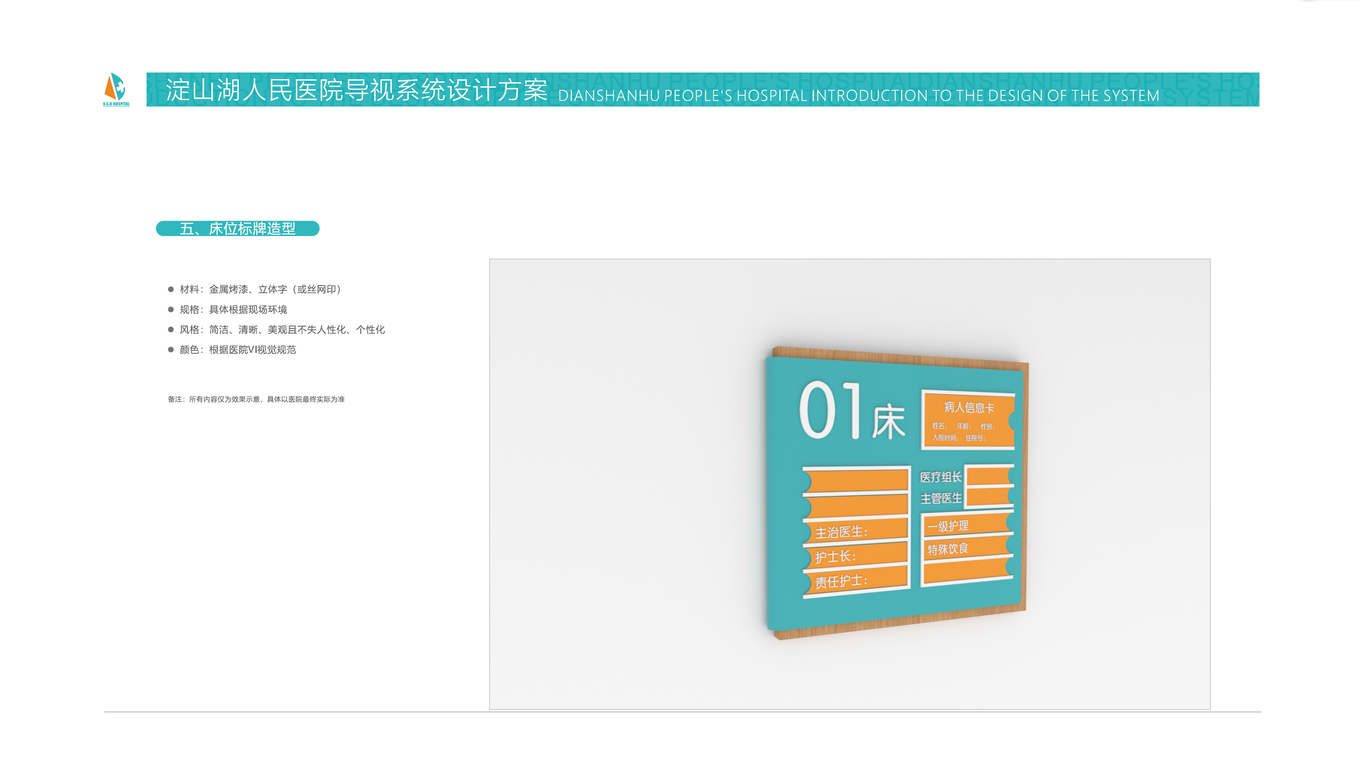Click the 主治医生： orange bar
The width and height of the screenshot is (1366, 766).
click(855, 531)
